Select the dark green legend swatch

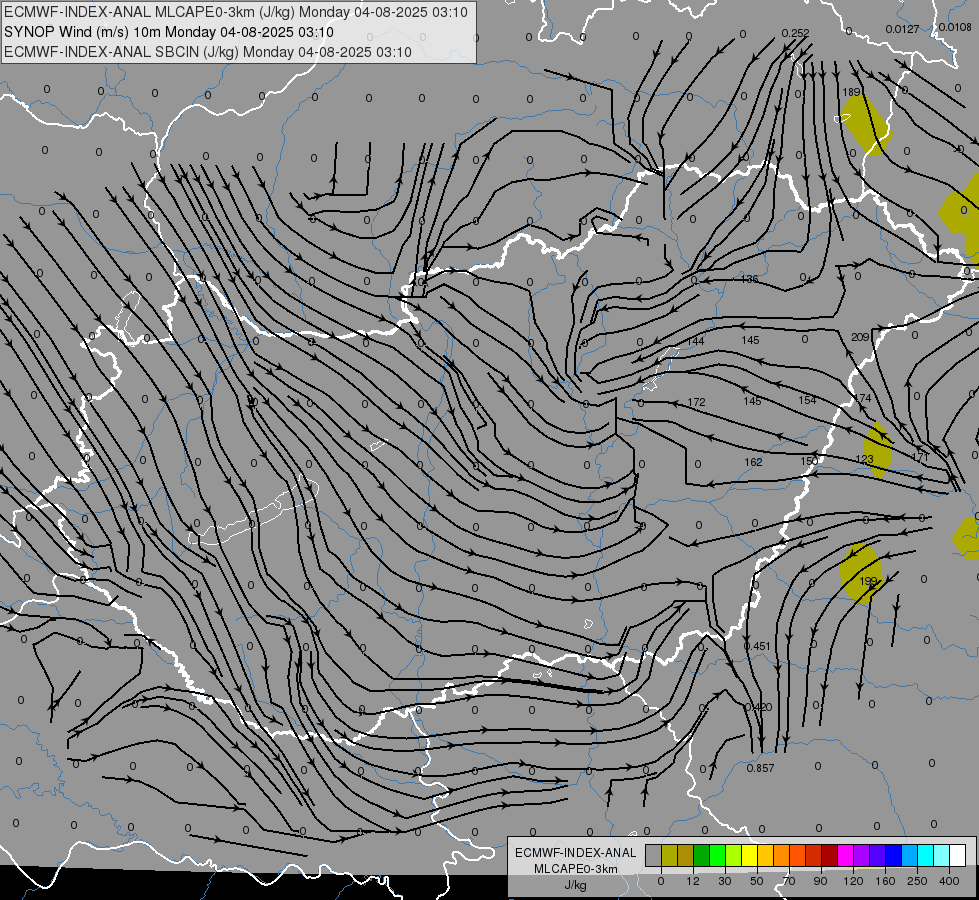coord(701,855)
